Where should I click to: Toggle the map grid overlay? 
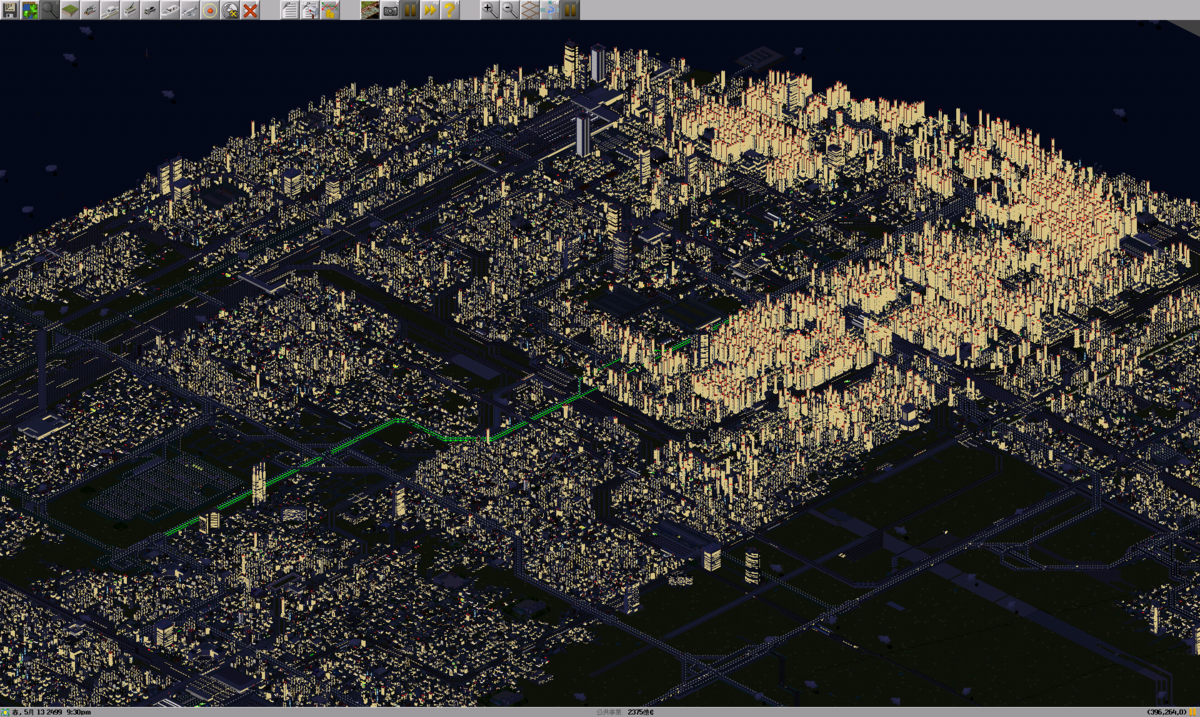(x=530, y=10)
